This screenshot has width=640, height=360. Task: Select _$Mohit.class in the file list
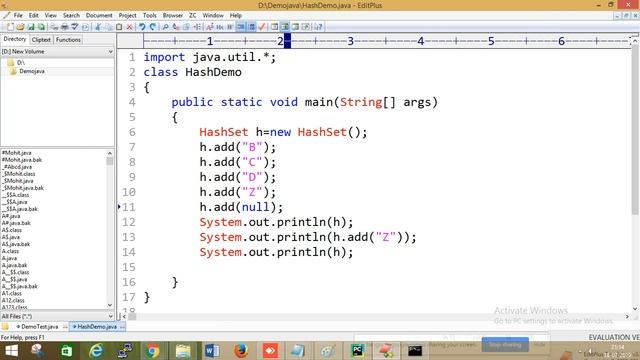[19, 174]
